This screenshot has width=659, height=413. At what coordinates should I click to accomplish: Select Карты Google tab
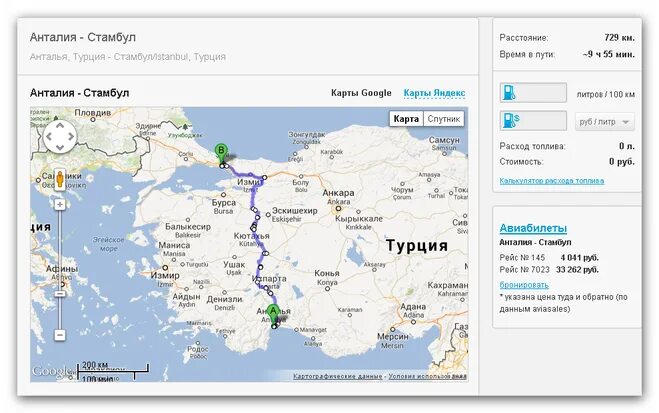[x=361, y=93]
